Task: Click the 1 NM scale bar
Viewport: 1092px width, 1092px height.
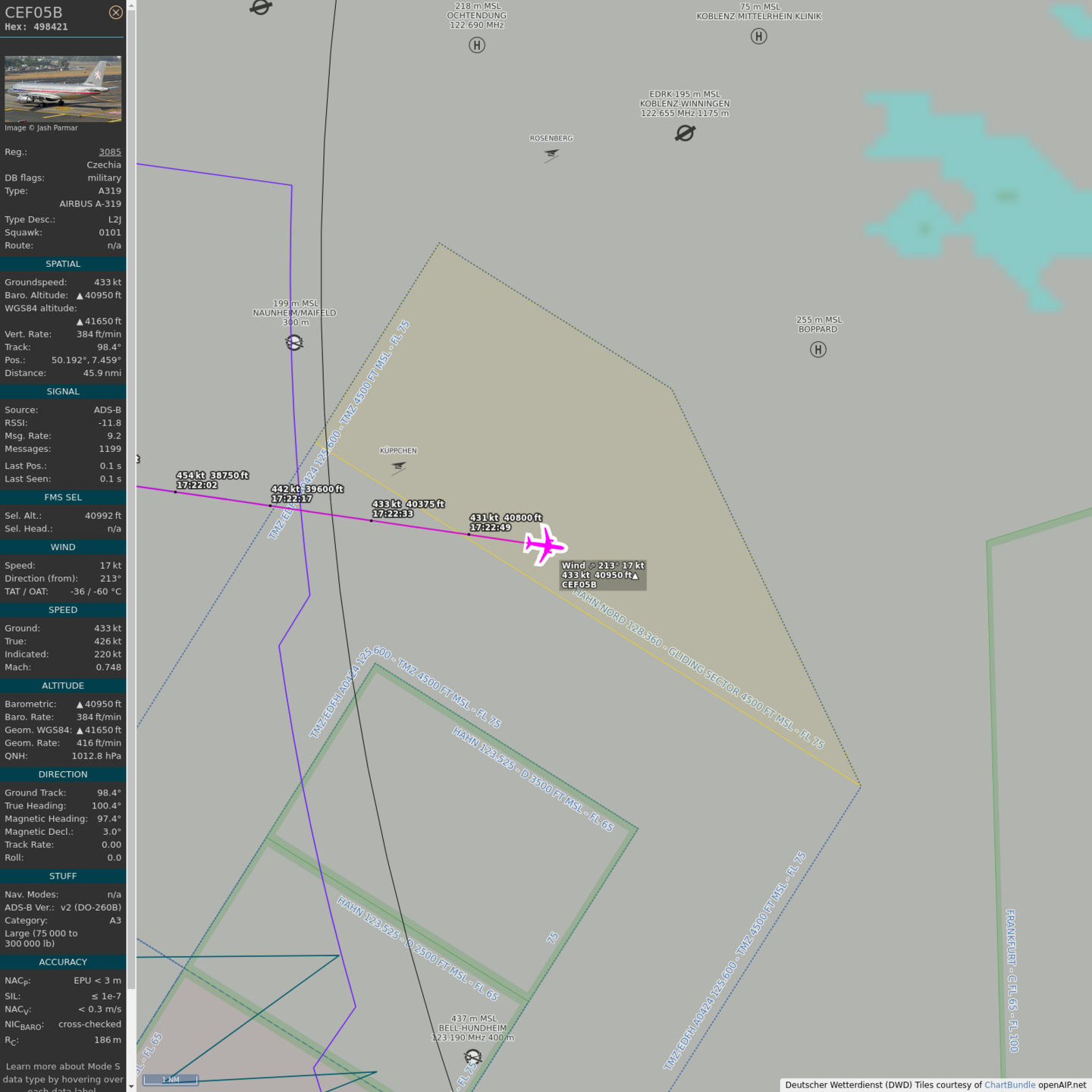Action: [171, 1080]
